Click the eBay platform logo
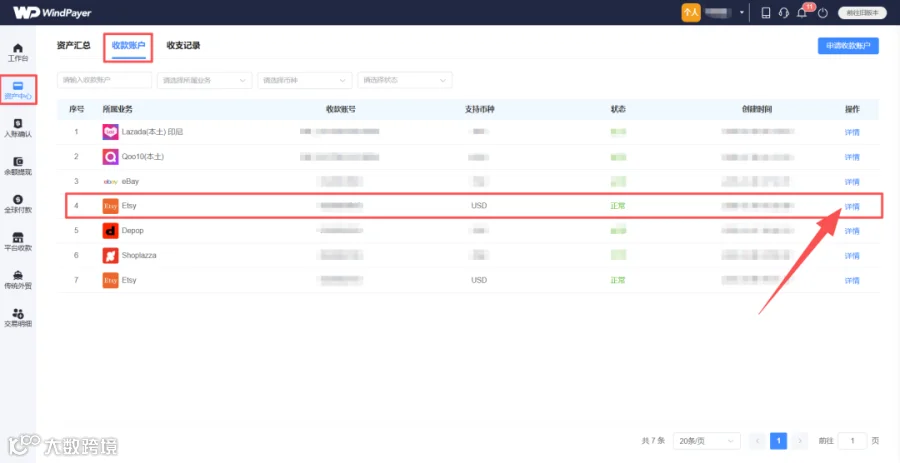The image size is (900, 463). coord(110,181)
